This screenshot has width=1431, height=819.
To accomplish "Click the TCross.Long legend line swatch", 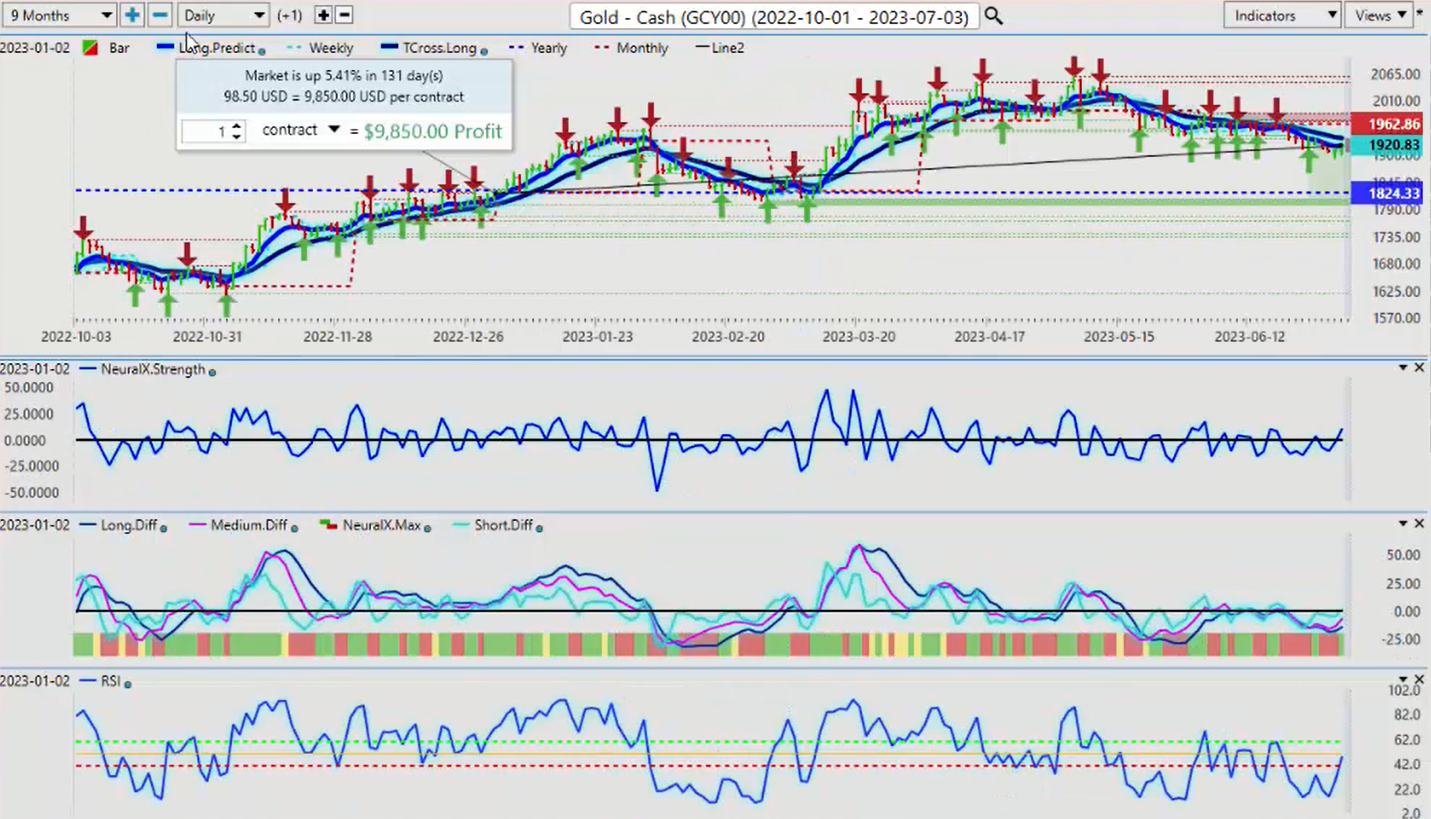I will [x=389, y=48].
